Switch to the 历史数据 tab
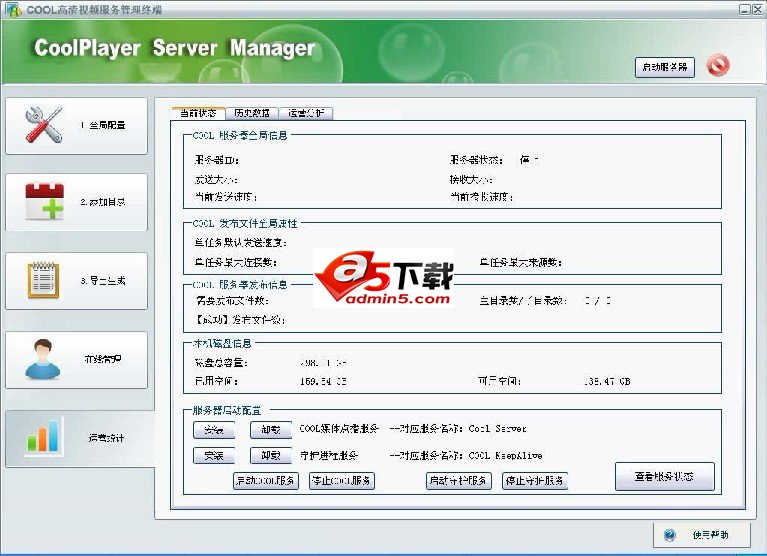The width and height of the screenshot is (767, 556). pyautogui.click(x=251, y=113)
